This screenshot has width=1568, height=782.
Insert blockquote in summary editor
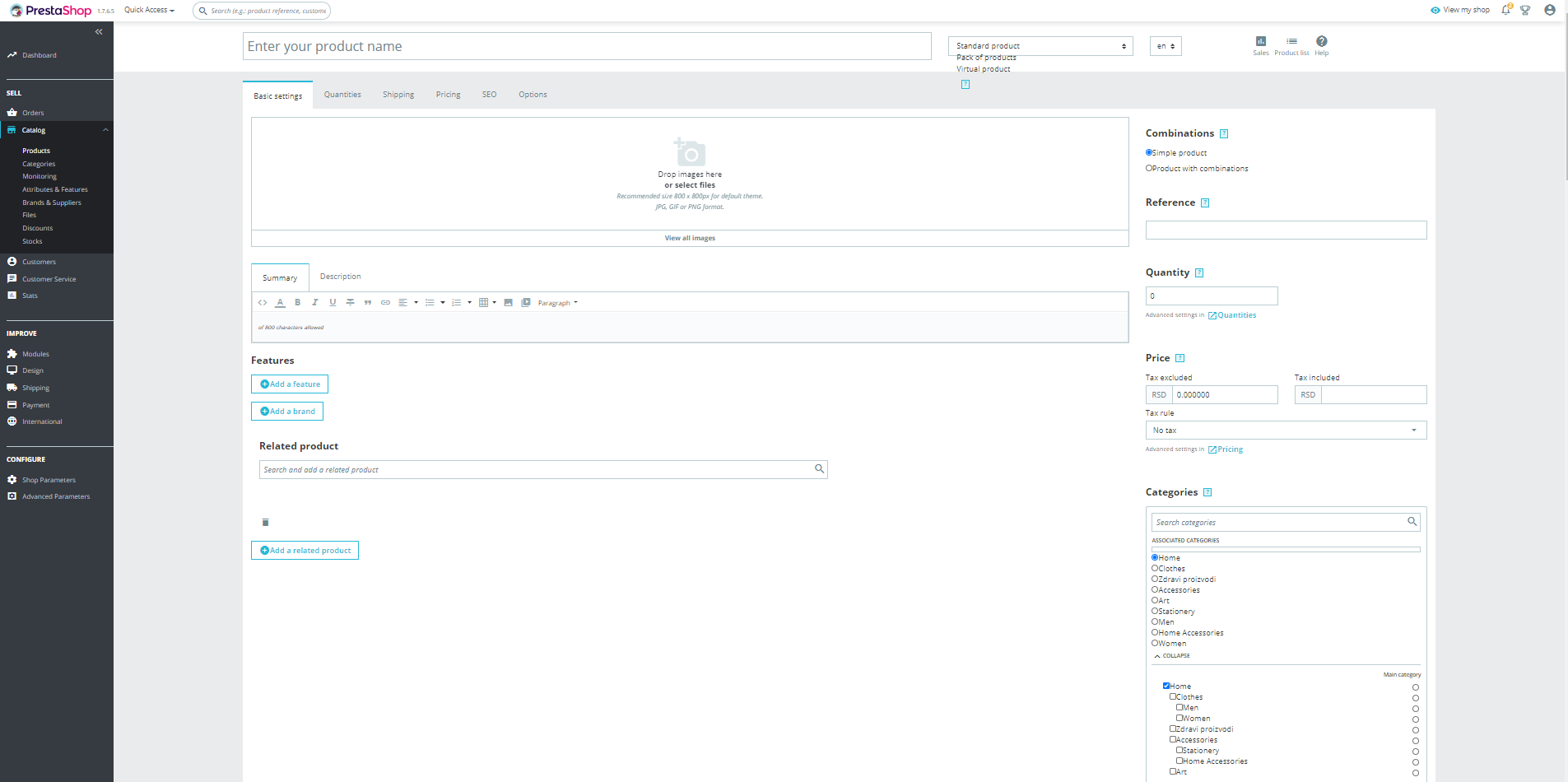coord(368,303)
